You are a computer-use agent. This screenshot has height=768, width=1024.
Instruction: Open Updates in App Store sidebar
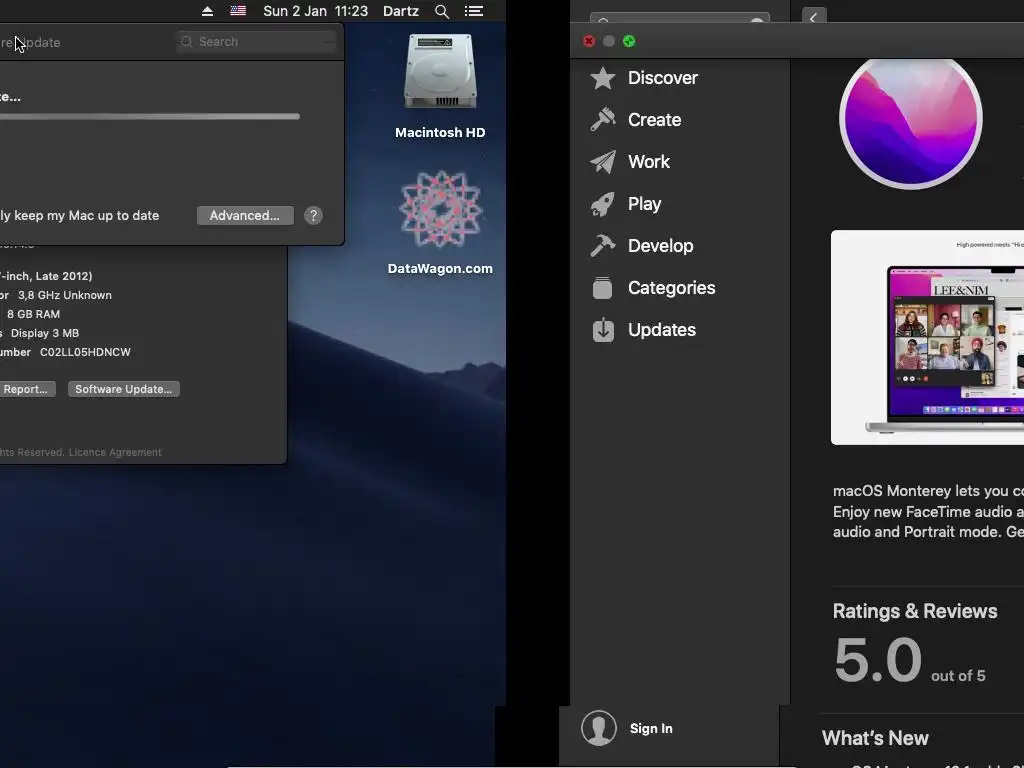tap(662, 330)
